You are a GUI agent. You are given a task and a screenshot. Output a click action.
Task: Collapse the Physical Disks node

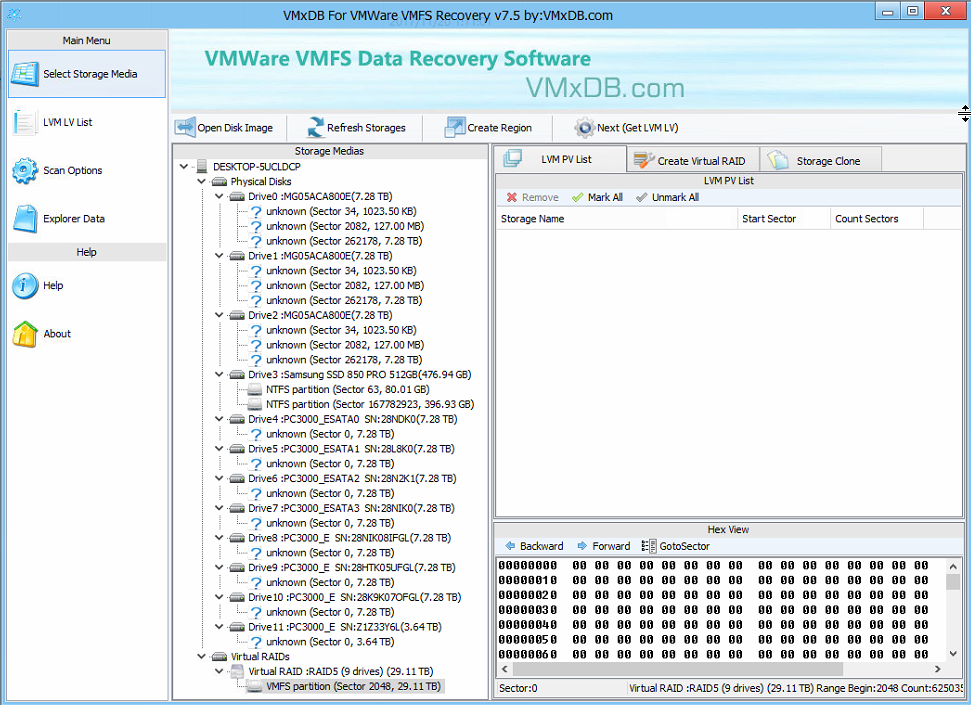pyautogui.click(x=201, y=182)
